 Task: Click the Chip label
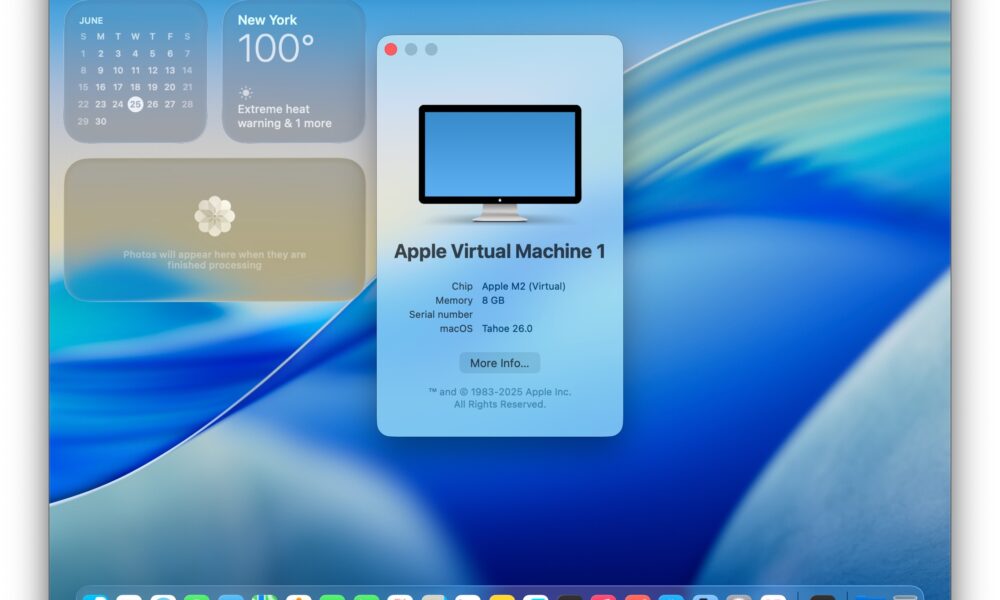462,286
